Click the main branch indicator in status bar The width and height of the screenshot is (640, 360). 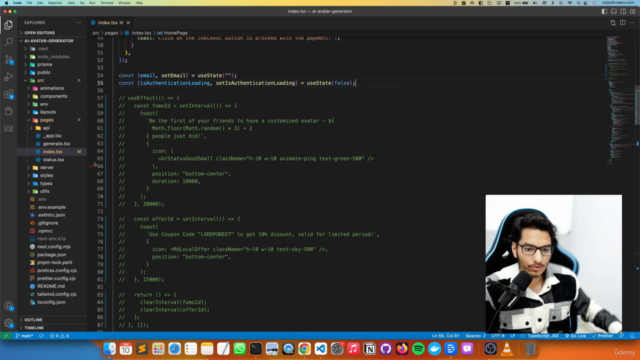tap(24, 336)
